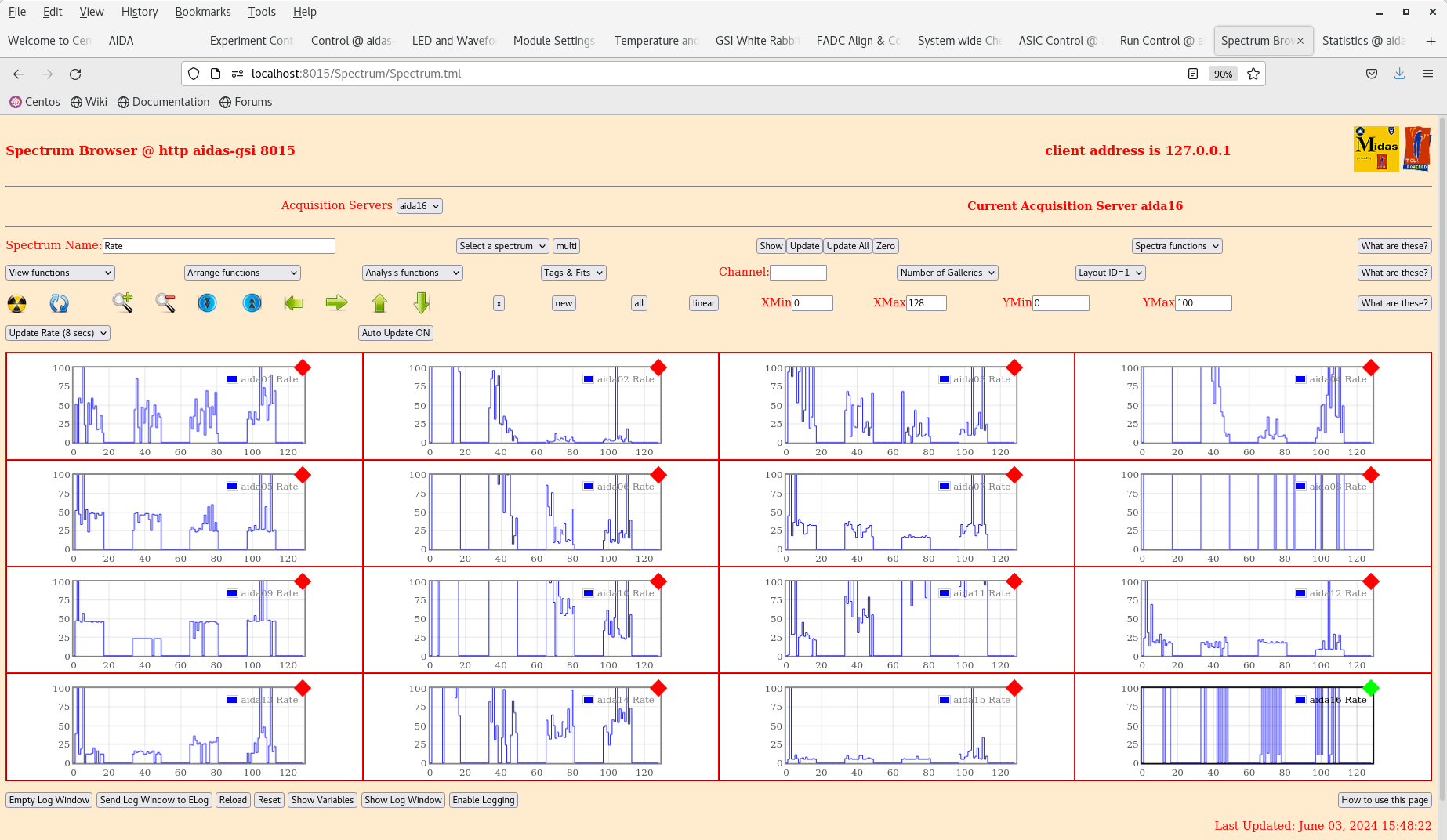Click the Update All button
The width and height of the screenshot is (1447, 840).
[847, 246]
